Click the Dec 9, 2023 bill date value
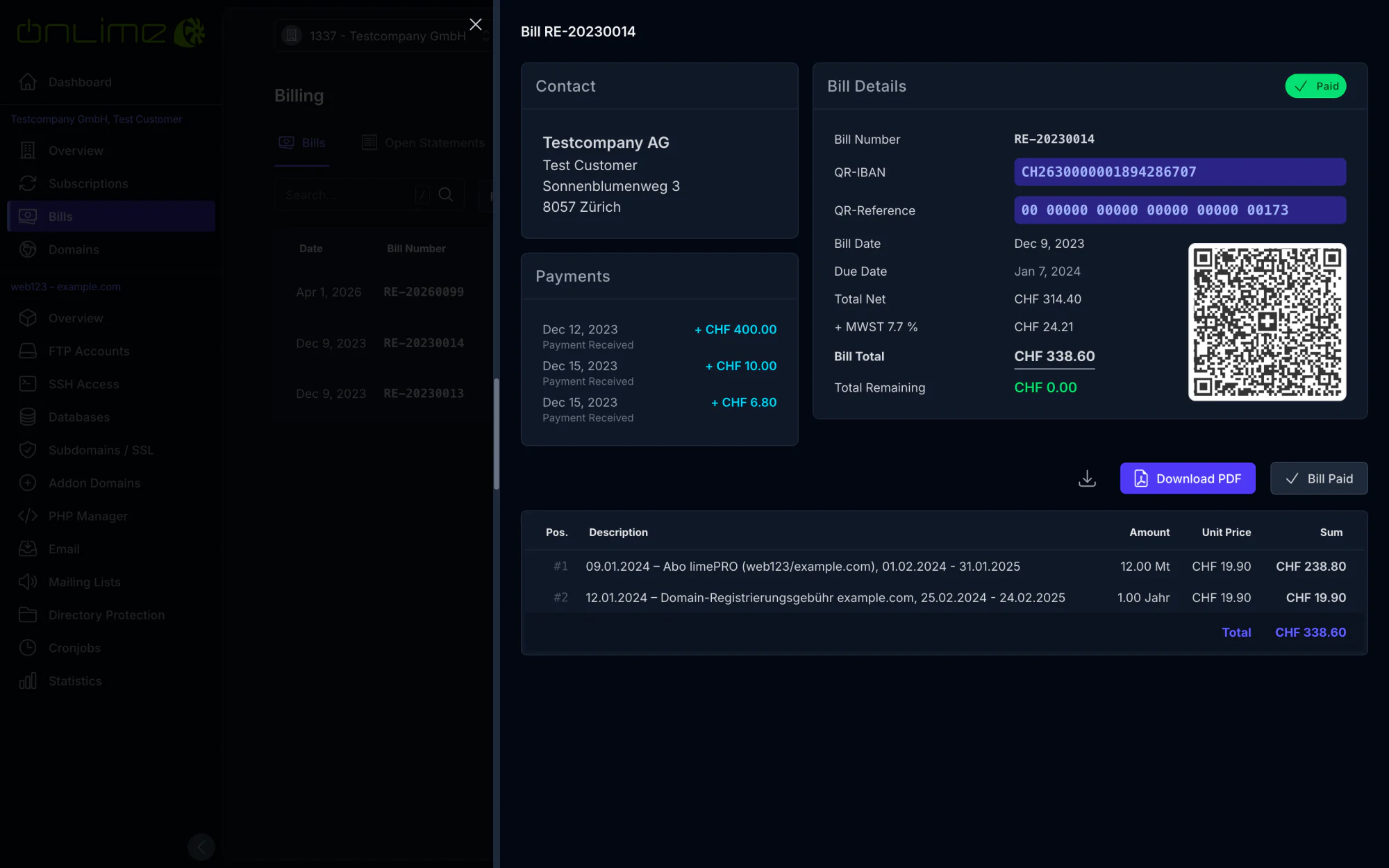The image size is (1389, 868). click(x=1049, y=244)
